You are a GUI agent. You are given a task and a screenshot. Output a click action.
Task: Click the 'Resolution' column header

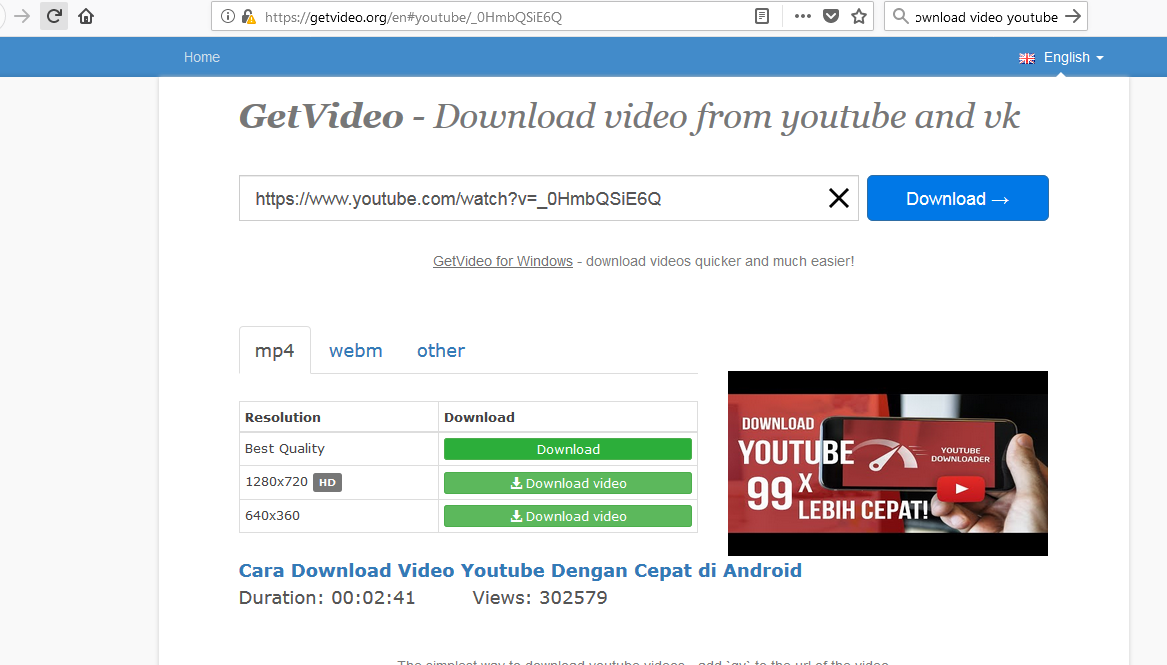(339, 417)
